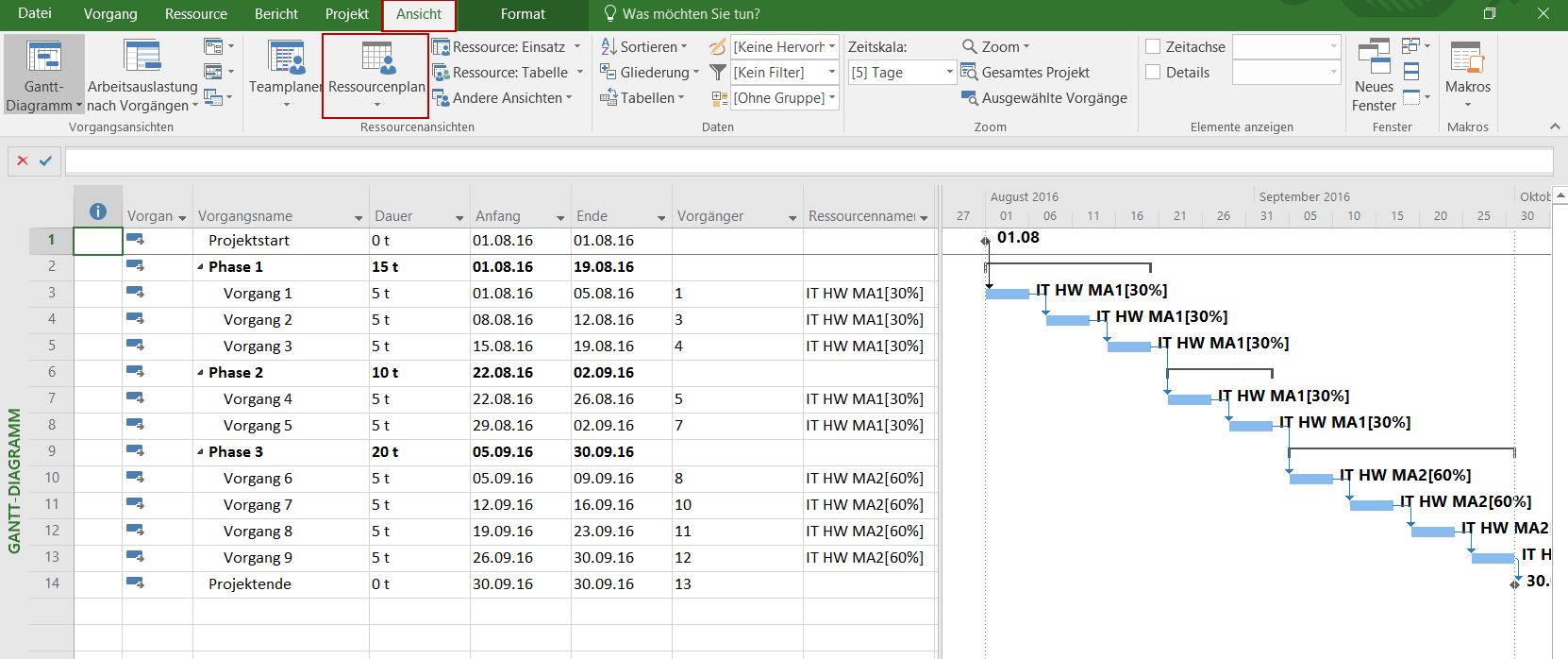Open the Zeitskala [5] Tage dropdown
This screenshot has width=1568, height=659.
pos(949,73)
